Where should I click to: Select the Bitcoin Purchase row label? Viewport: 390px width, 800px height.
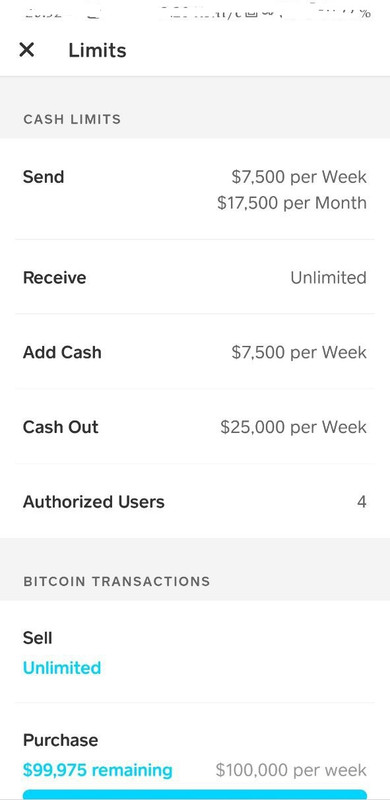click(x=60, y=740)
